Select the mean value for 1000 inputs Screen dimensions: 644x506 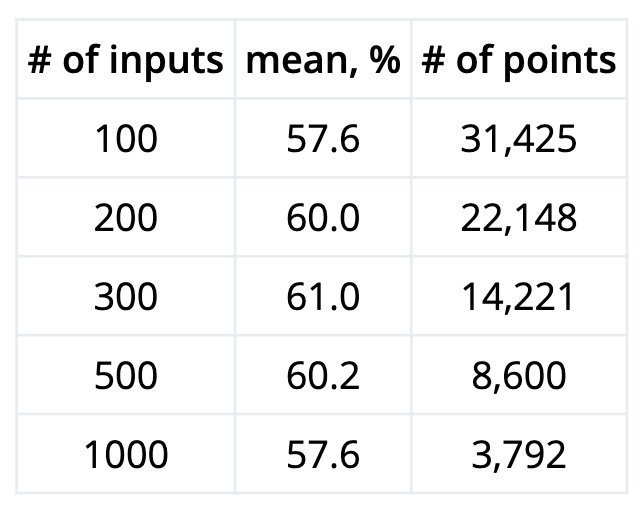(x=323, y=454)
